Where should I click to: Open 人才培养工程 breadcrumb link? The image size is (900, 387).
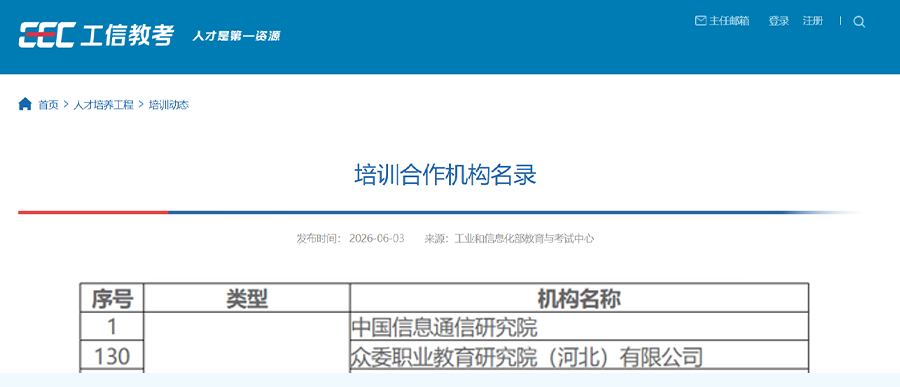(x=103, y=105)
